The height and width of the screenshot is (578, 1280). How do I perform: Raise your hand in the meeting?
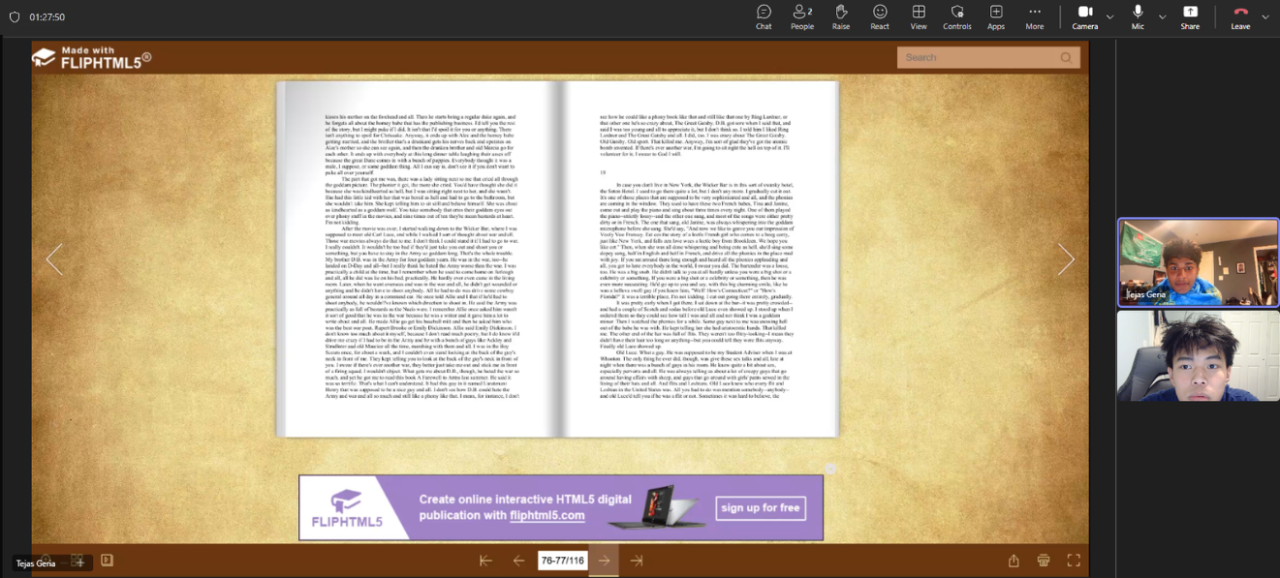pyautogui.click(x=841, y=17)
